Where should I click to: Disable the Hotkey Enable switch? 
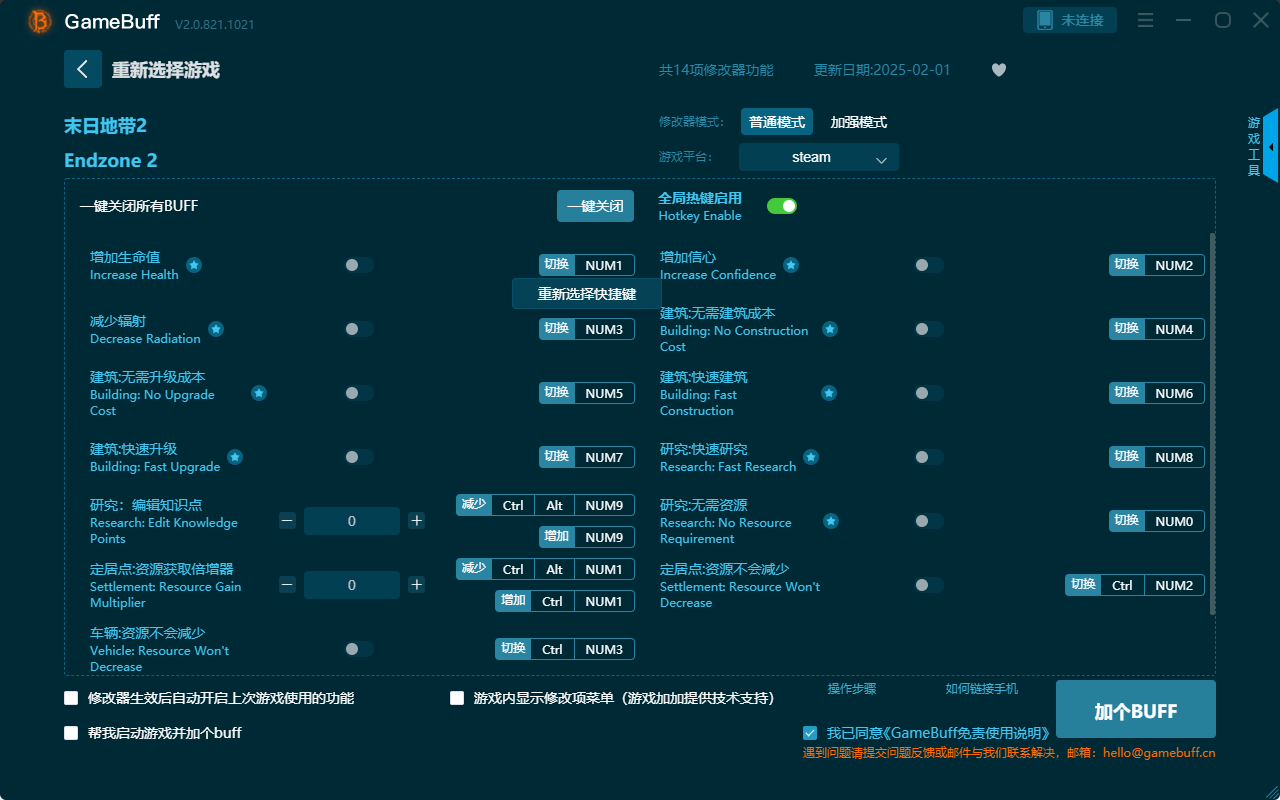click(x=781, y=205)
